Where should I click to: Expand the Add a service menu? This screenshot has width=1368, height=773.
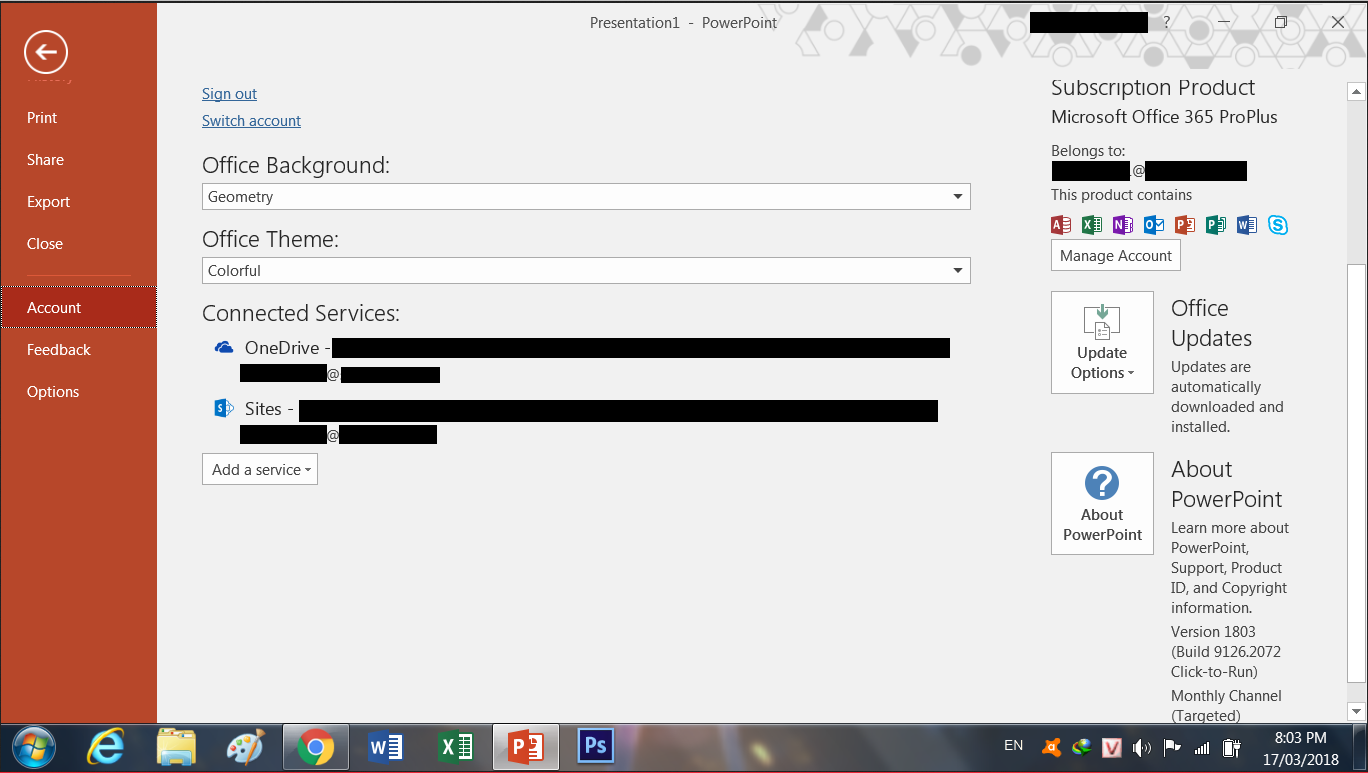click(260, 470)
